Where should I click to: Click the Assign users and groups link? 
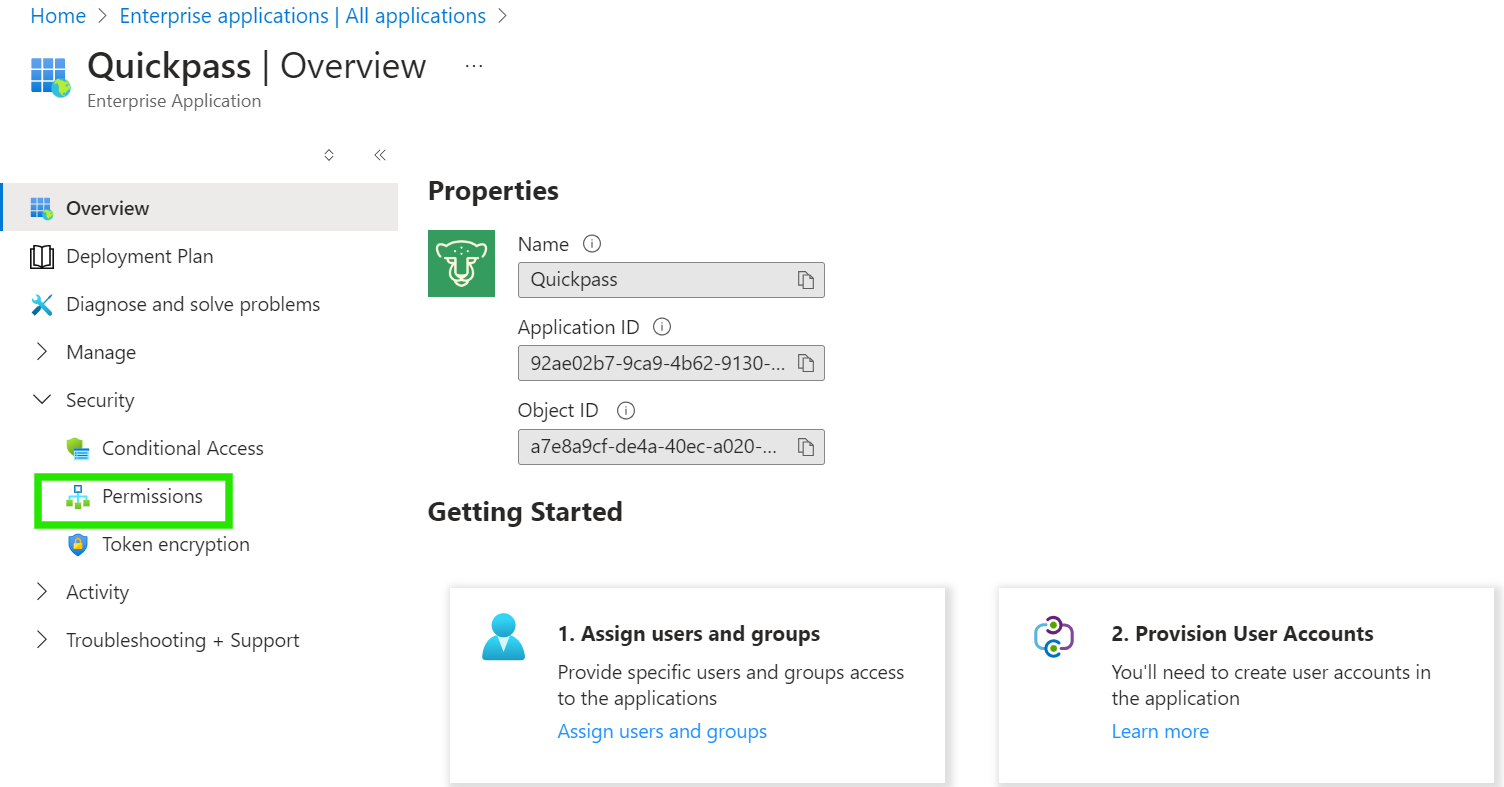[662, 731]
